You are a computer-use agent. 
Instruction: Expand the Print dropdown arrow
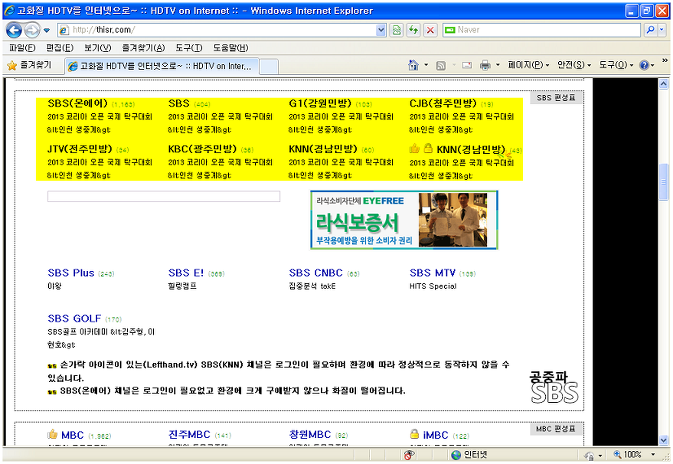click(498, 65)
